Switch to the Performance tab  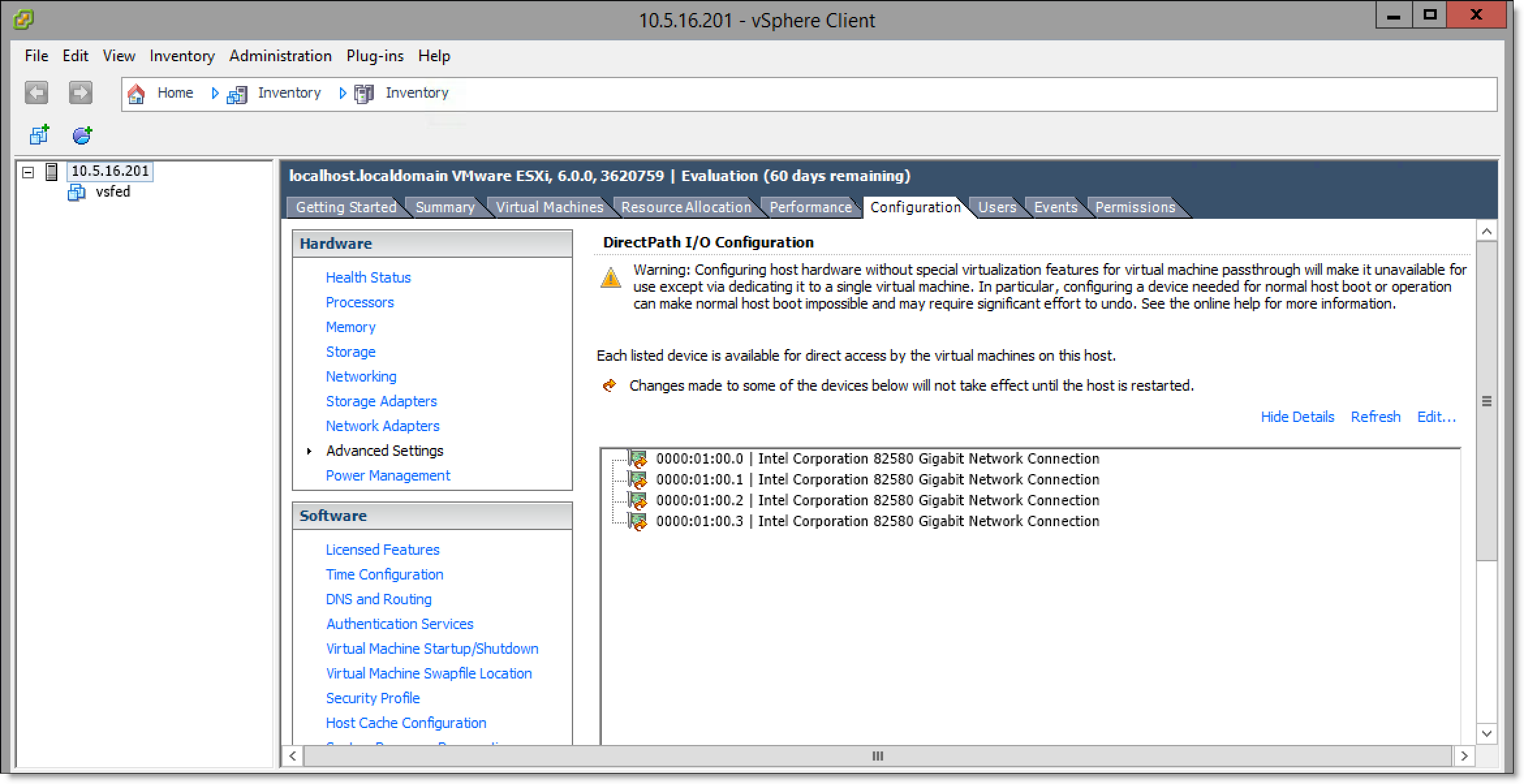click(x=810, y=207)
